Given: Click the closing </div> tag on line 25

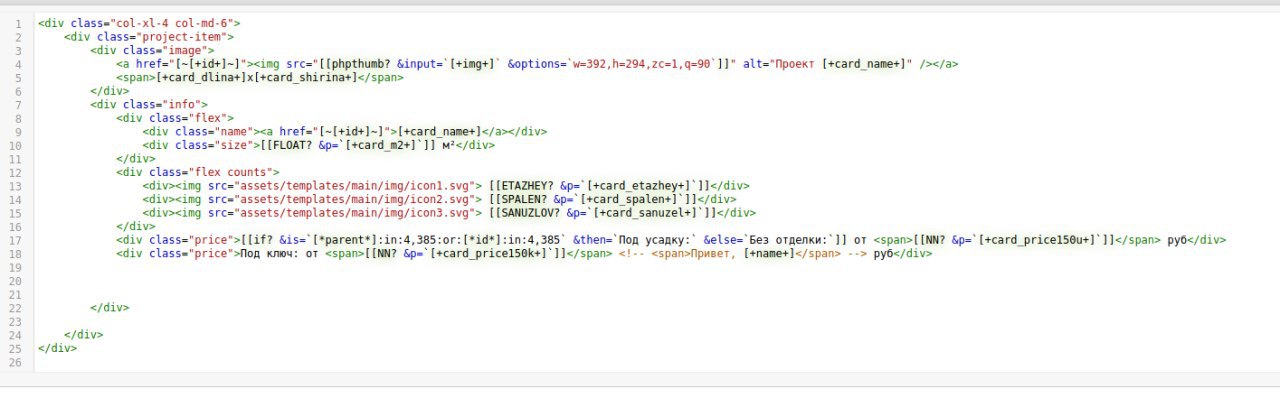Looking at the screenshot, I should [57, 348].
